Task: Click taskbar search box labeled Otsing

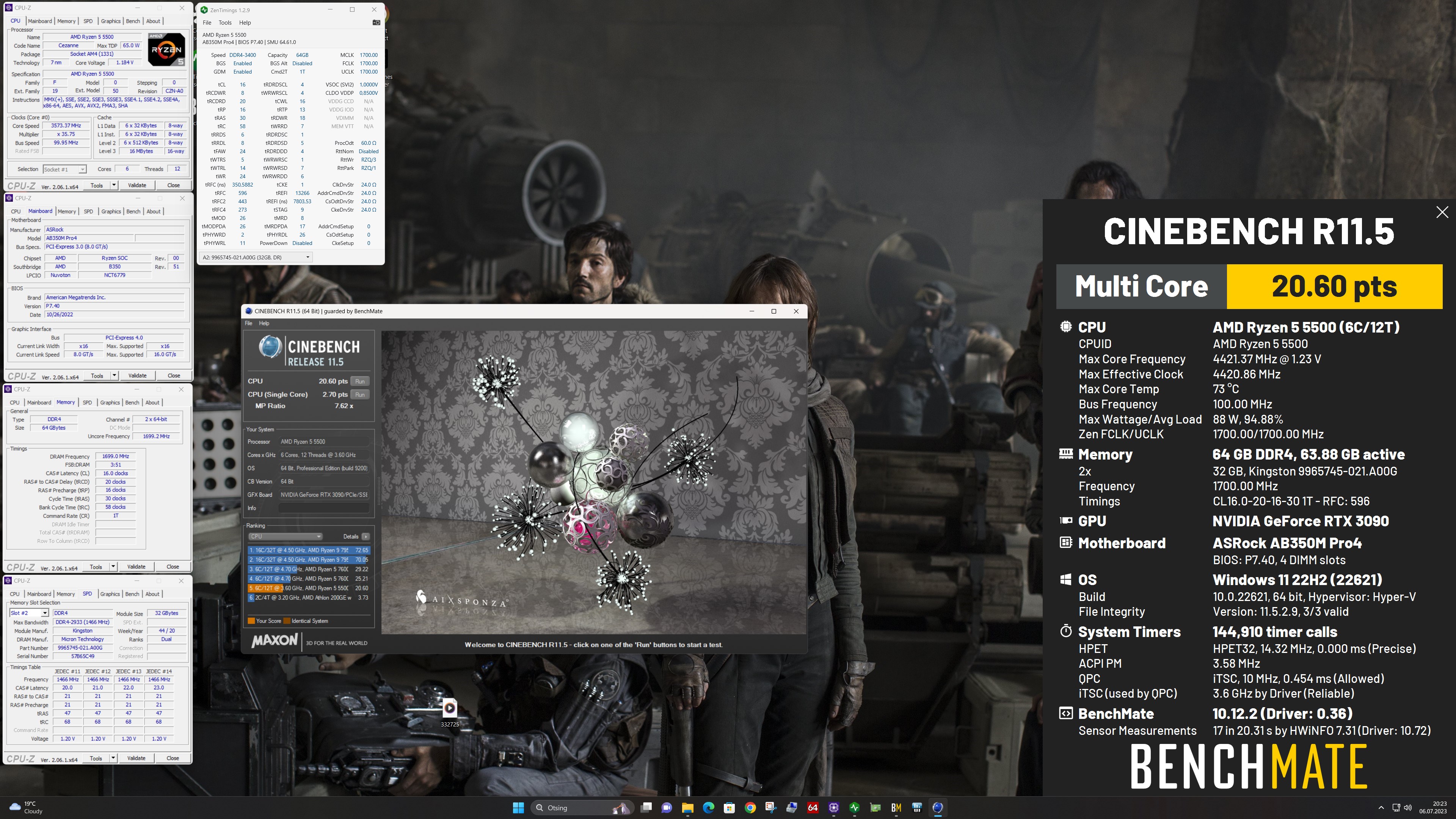Action: [582, 808]
